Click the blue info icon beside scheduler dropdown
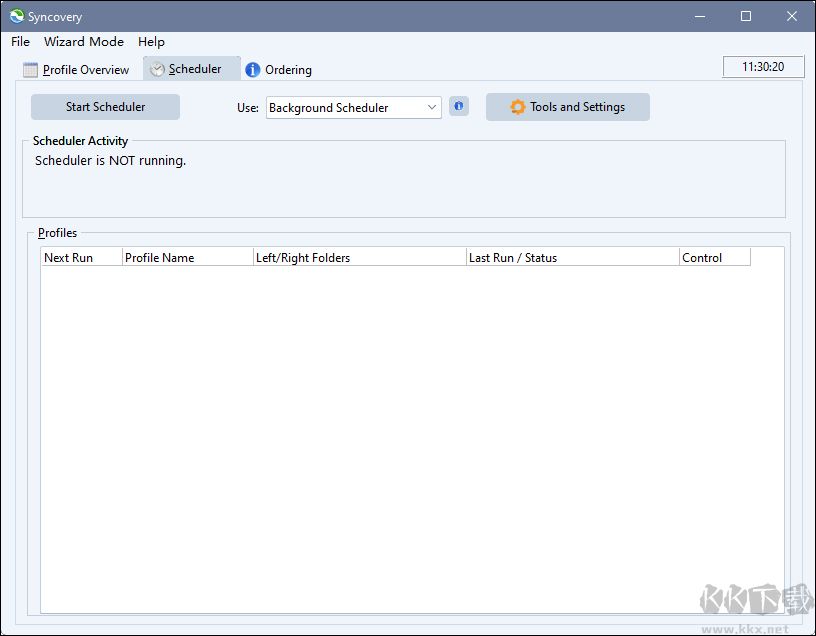 coord(458,107)
